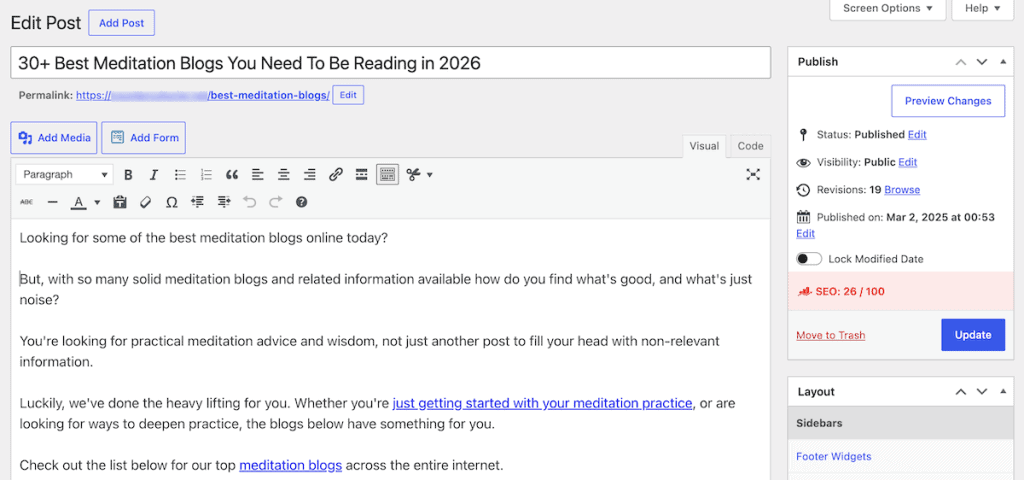Image resolution: width=1024 pixels, height=480 pixels.
Task: Click the Preview Changes button
Action: click(x=948, y=101)
